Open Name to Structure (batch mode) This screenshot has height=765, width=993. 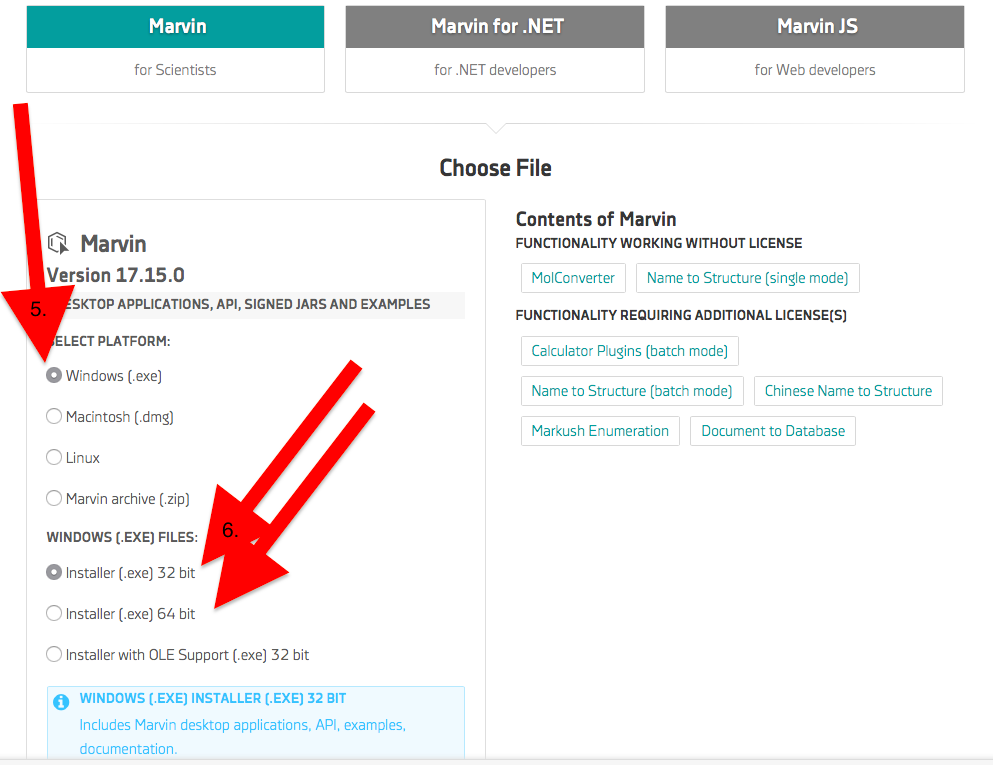632,391
